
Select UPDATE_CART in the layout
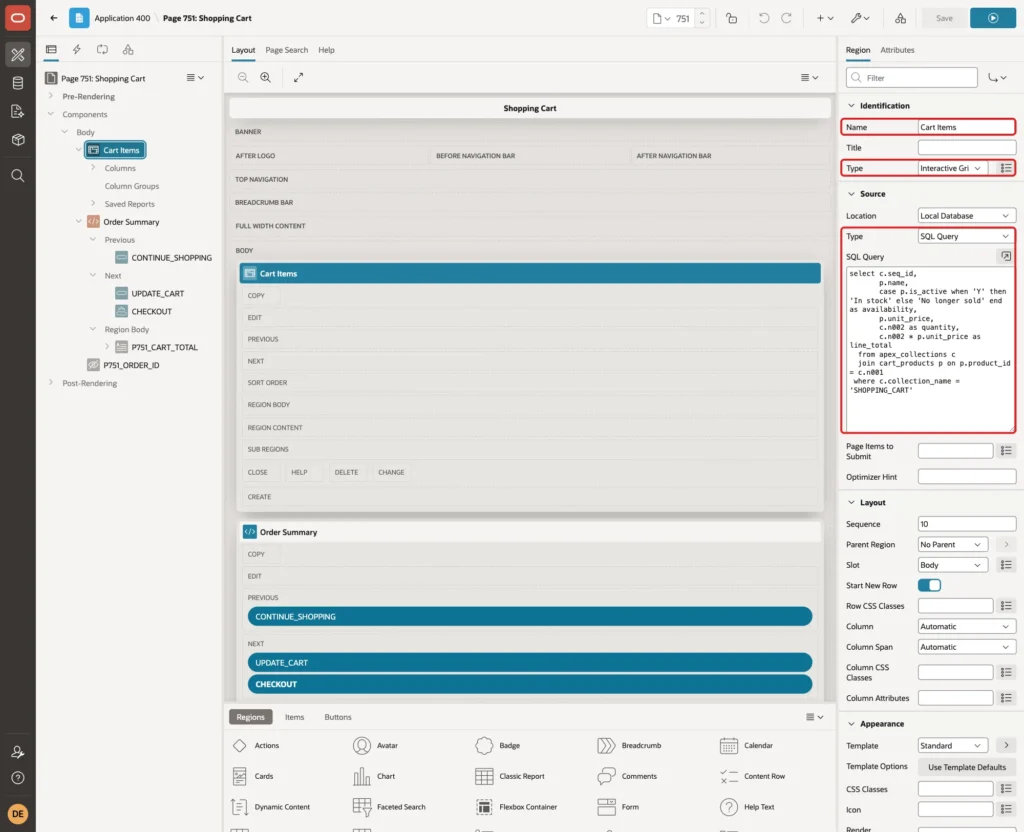pos(530,662)
